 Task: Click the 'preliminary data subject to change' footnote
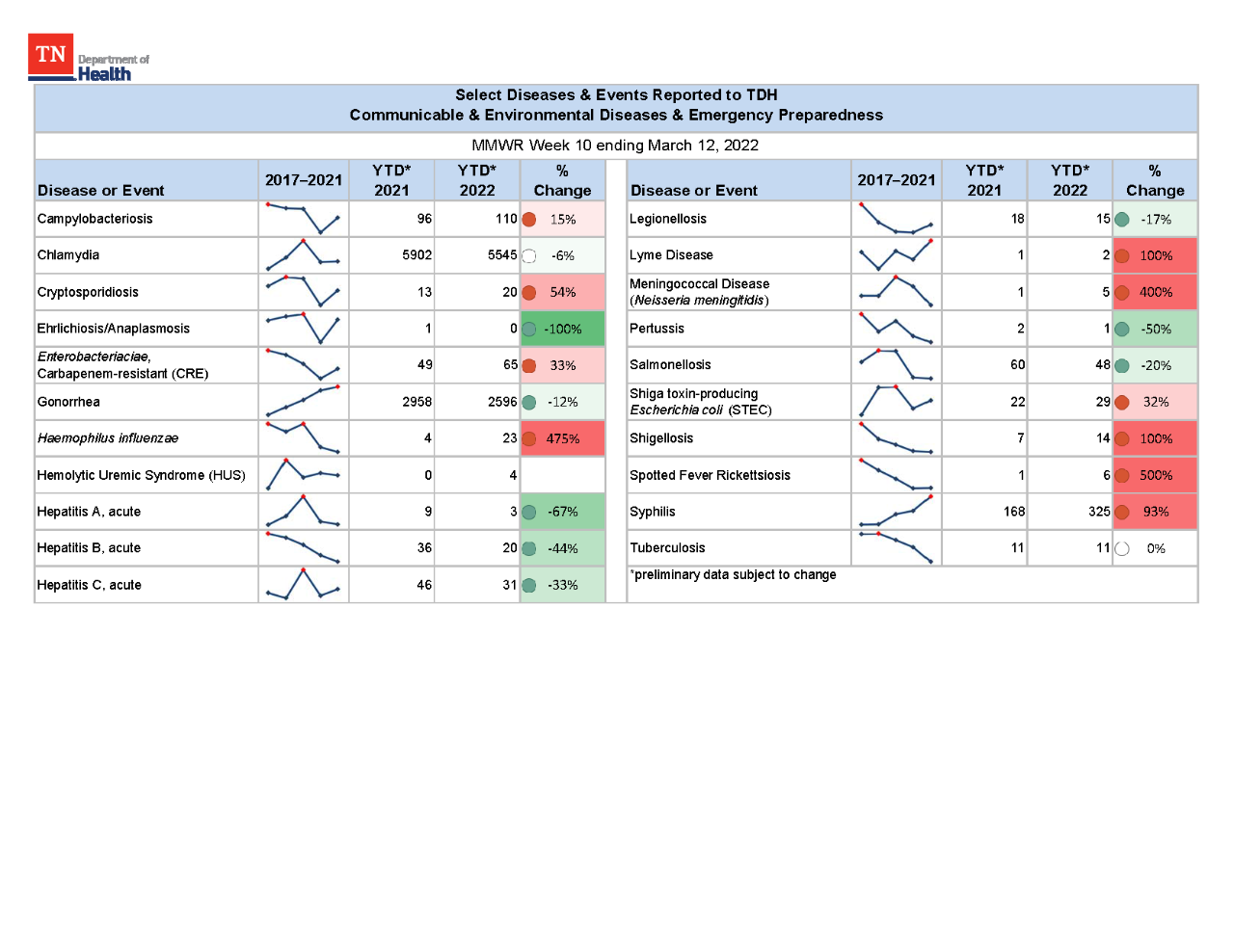pyautogui.click(x=734, y=575)
